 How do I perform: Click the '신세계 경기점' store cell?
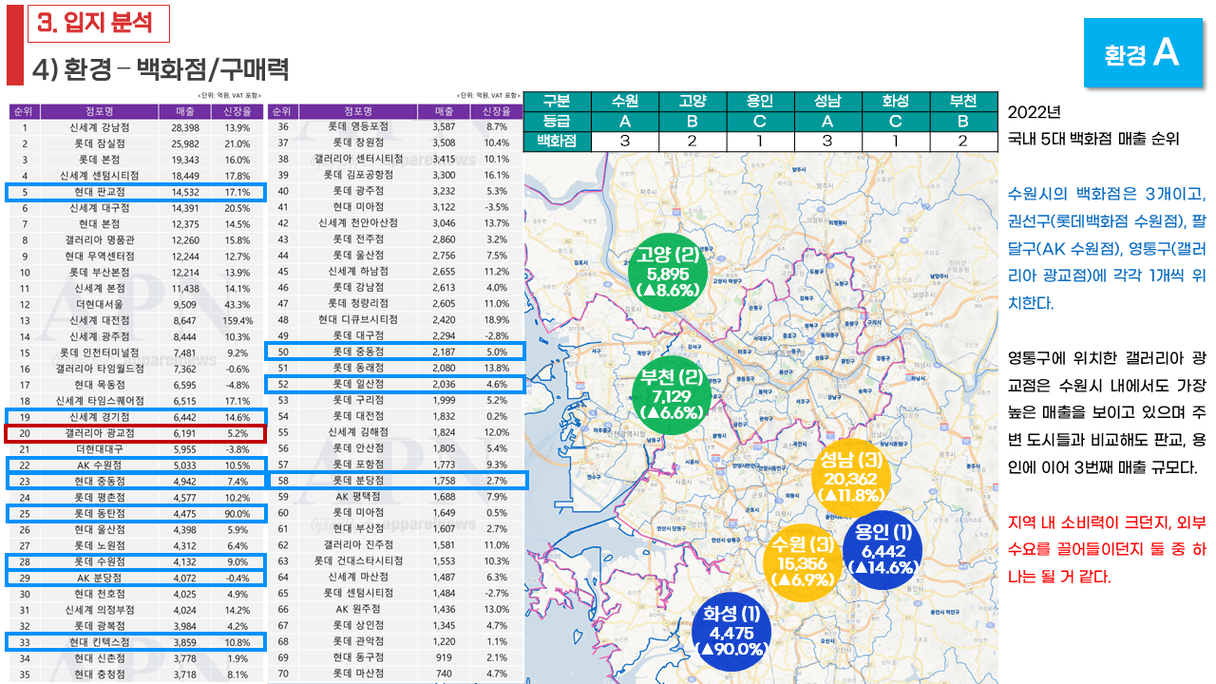(x=100, y=416)
